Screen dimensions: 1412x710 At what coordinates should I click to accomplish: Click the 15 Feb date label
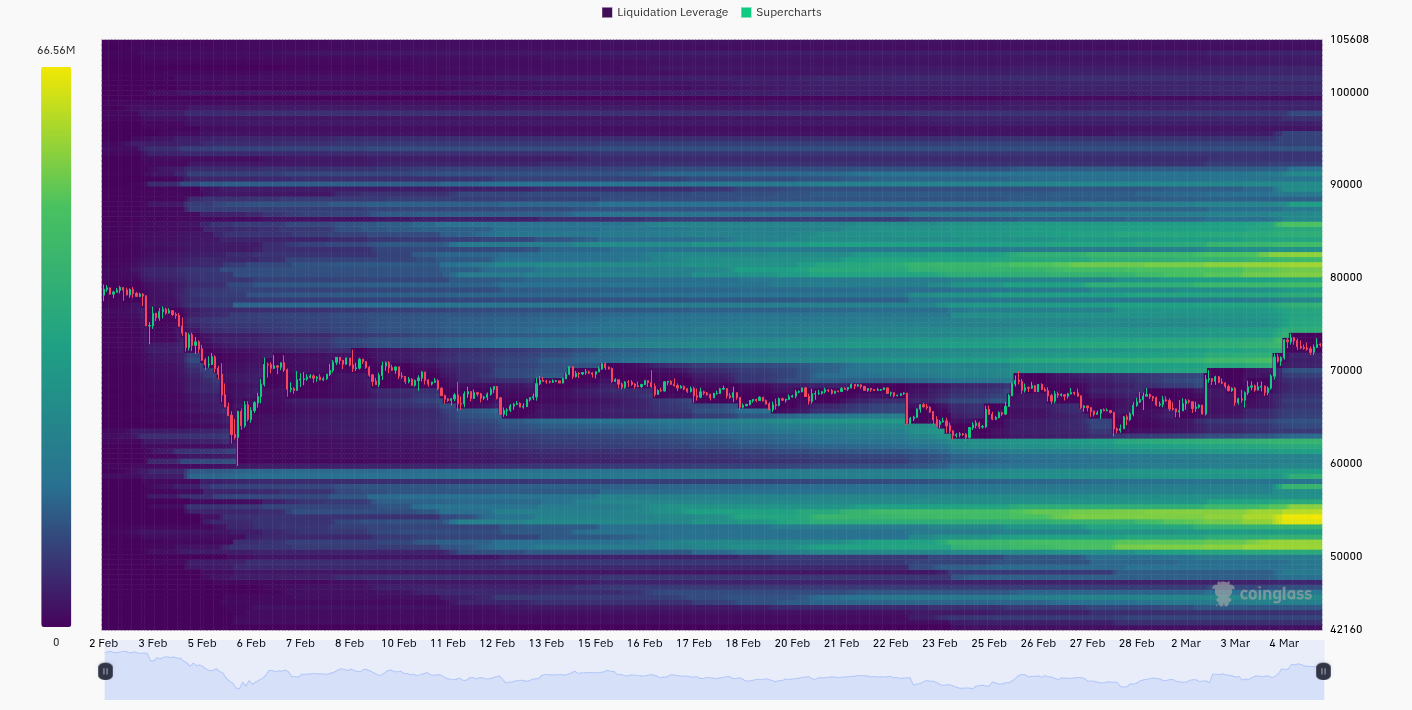click(x=595, y=643)
